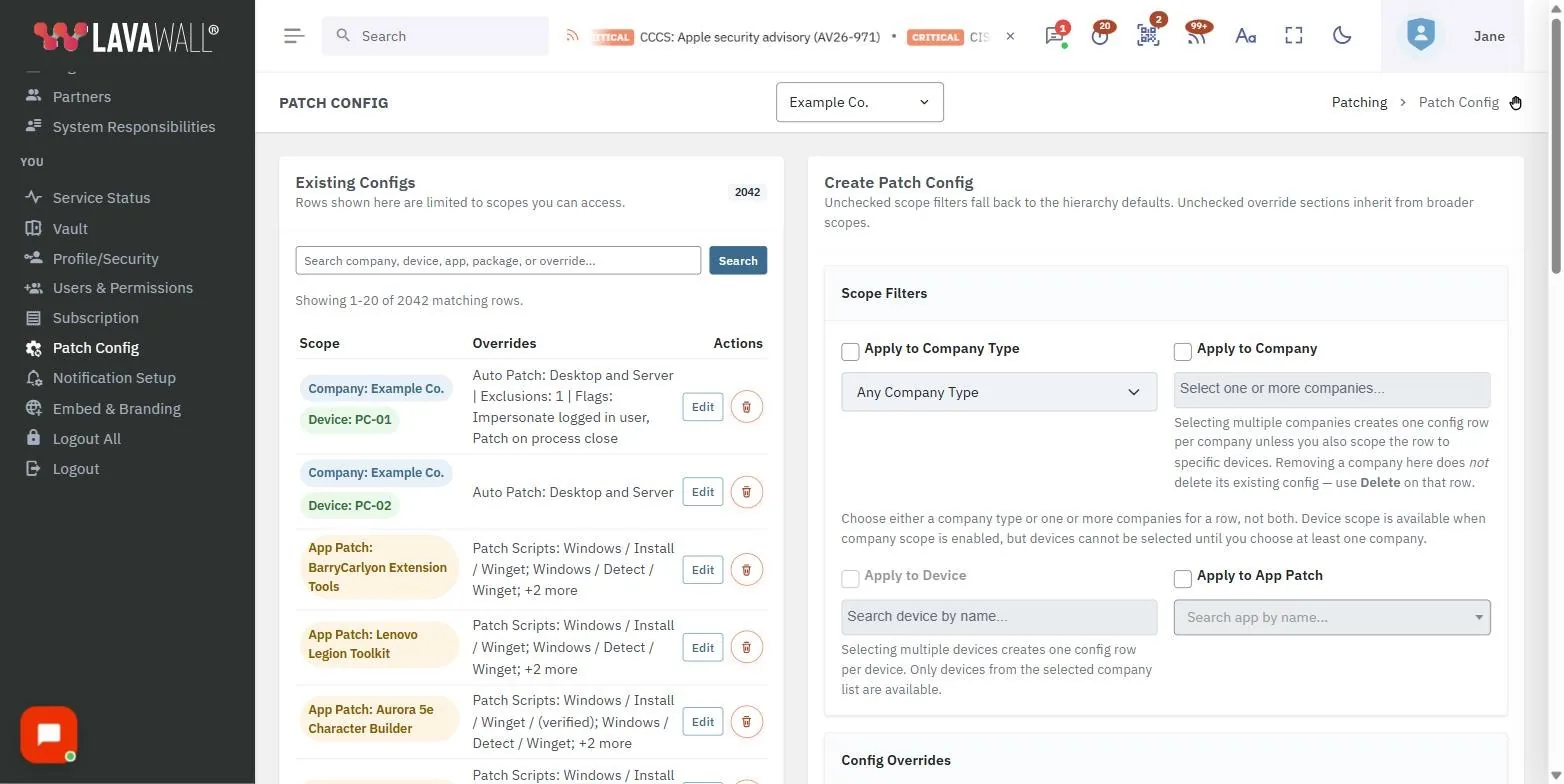Go to Service Status in the sidebar
Image resolution: width=1564 pixels, height=784 pixels.
[101, 198]
